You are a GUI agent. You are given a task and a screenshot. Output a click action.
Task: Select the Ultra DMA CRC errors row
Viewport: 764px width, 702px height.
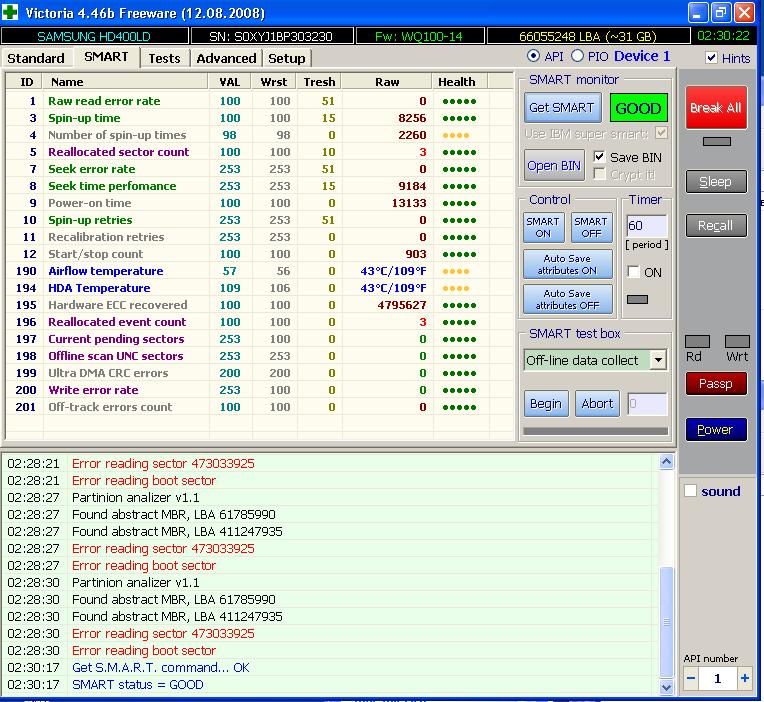tap(259, 373)
